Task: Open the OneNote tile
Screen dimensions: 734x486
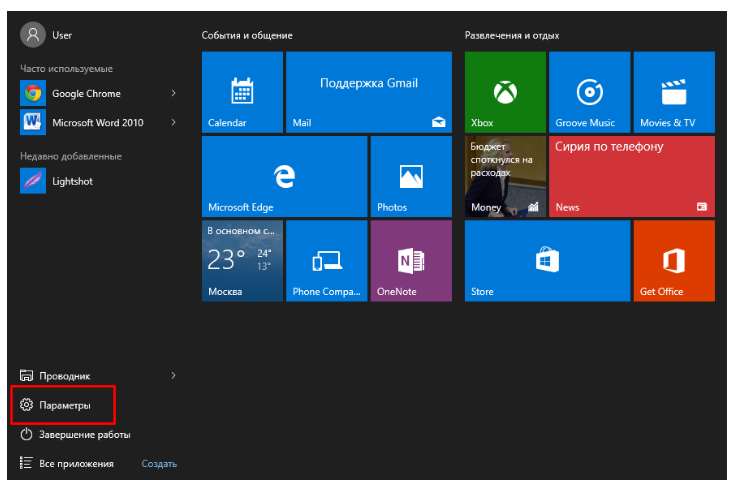Action: (x=411, y=261)
